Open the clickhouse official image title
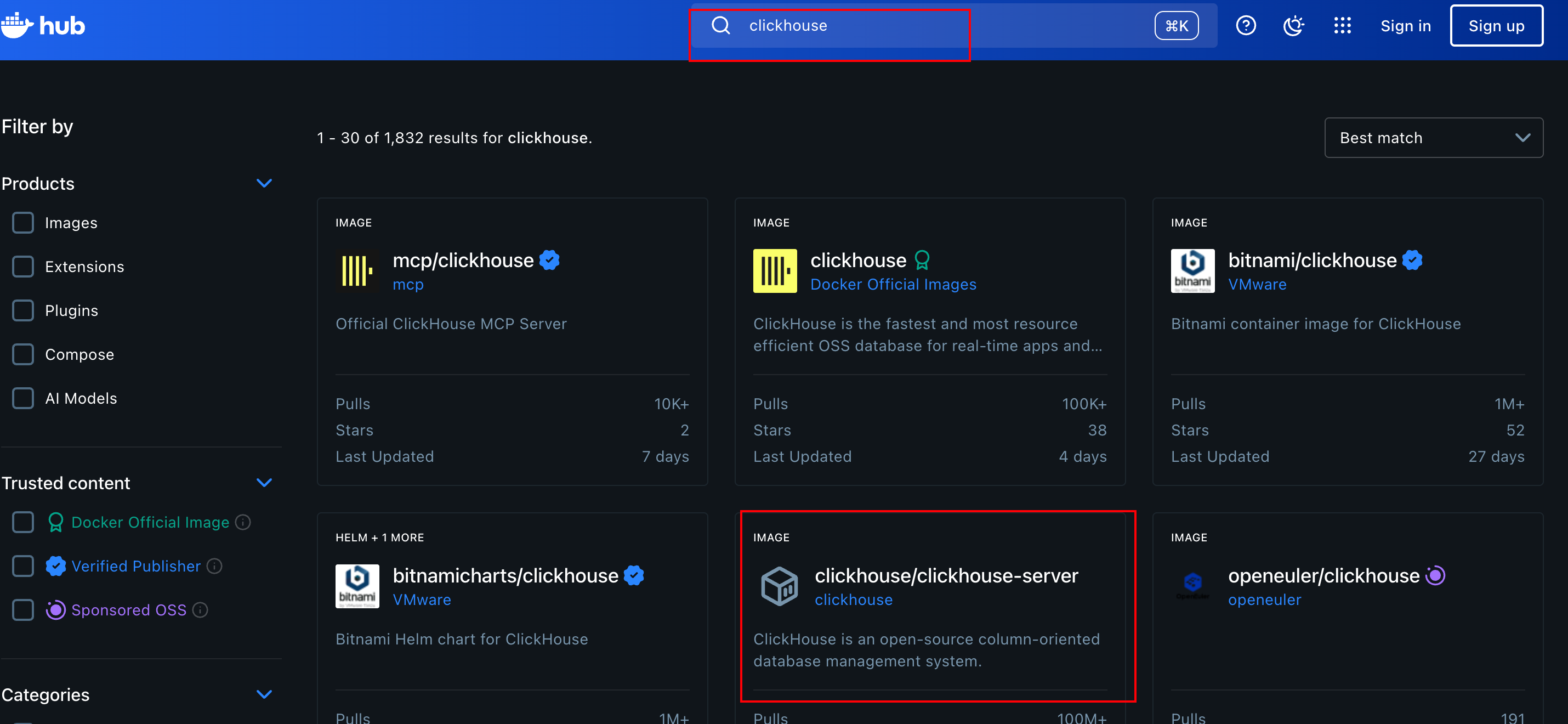Screen dimensions: 1568x724 point(857,260)
